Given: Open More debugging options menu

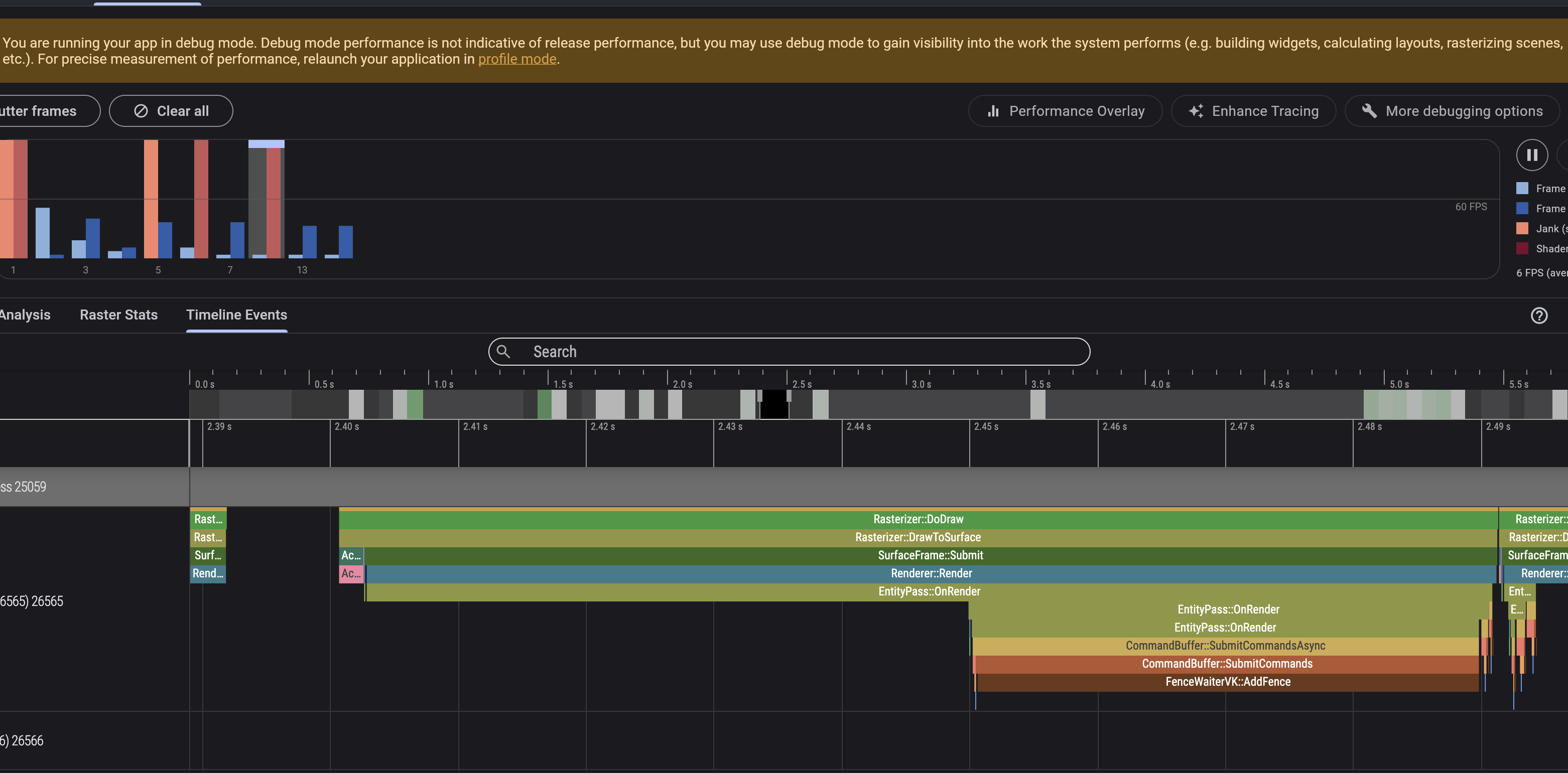Looking at the screenshot, I should (1452, 111).
